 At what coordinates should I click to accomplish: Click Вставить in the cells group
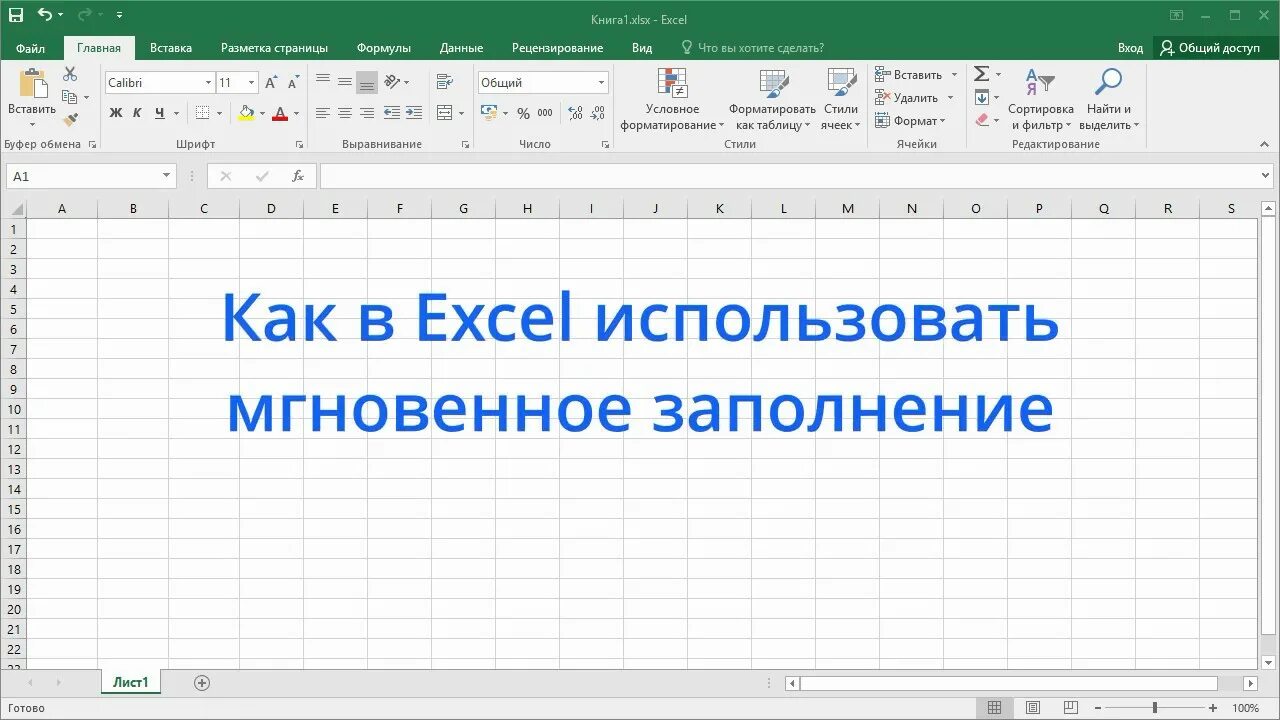click(916, 75)
